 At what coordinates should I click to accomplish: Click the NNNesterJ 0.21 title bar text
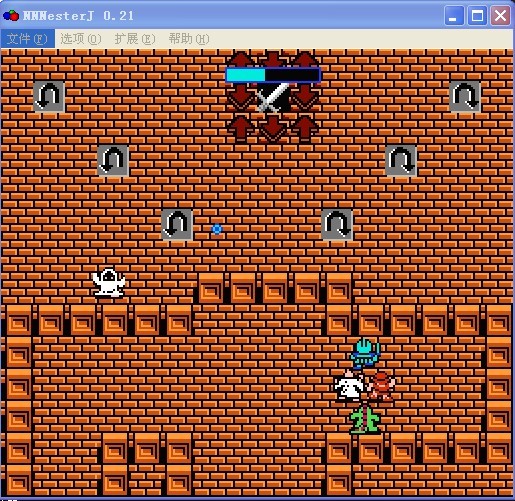click(x=78, y=16)
